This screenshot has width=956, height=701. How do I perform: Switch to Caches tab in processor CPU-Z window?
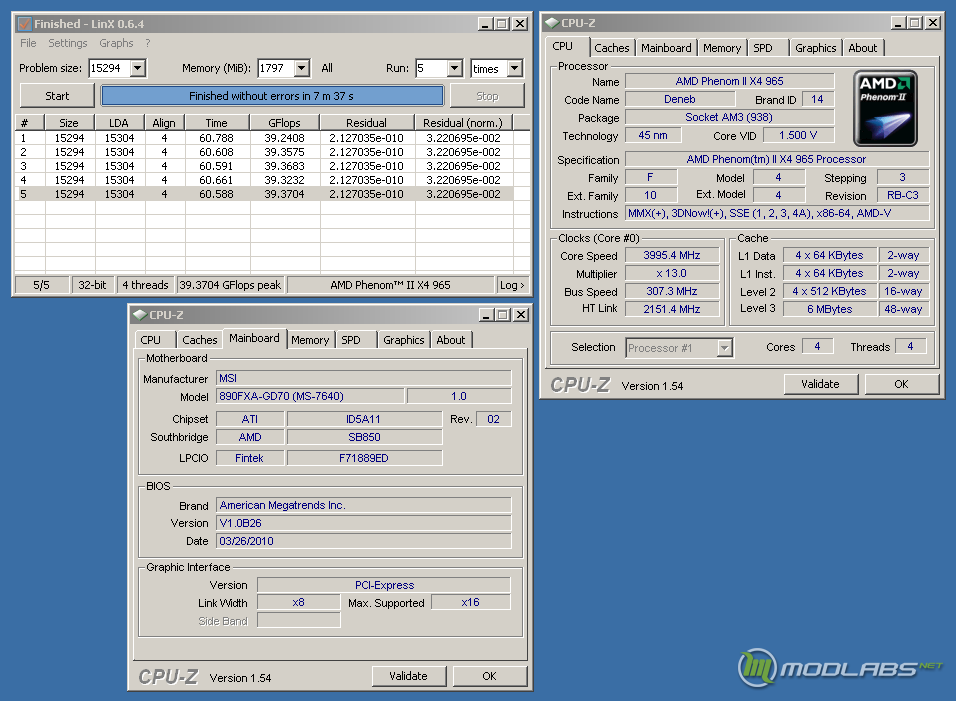612,48
